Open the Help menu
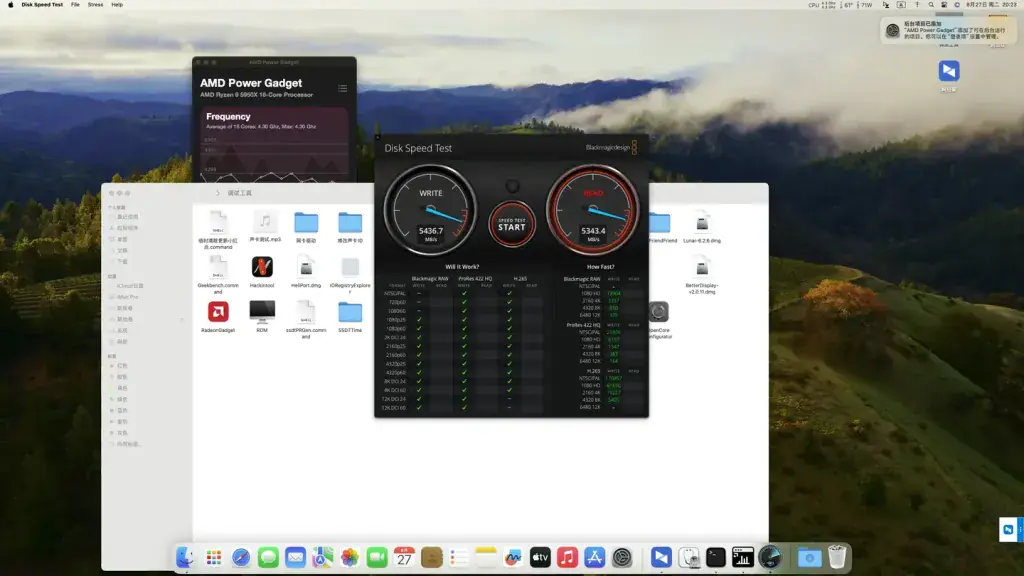 click(117, 5)
